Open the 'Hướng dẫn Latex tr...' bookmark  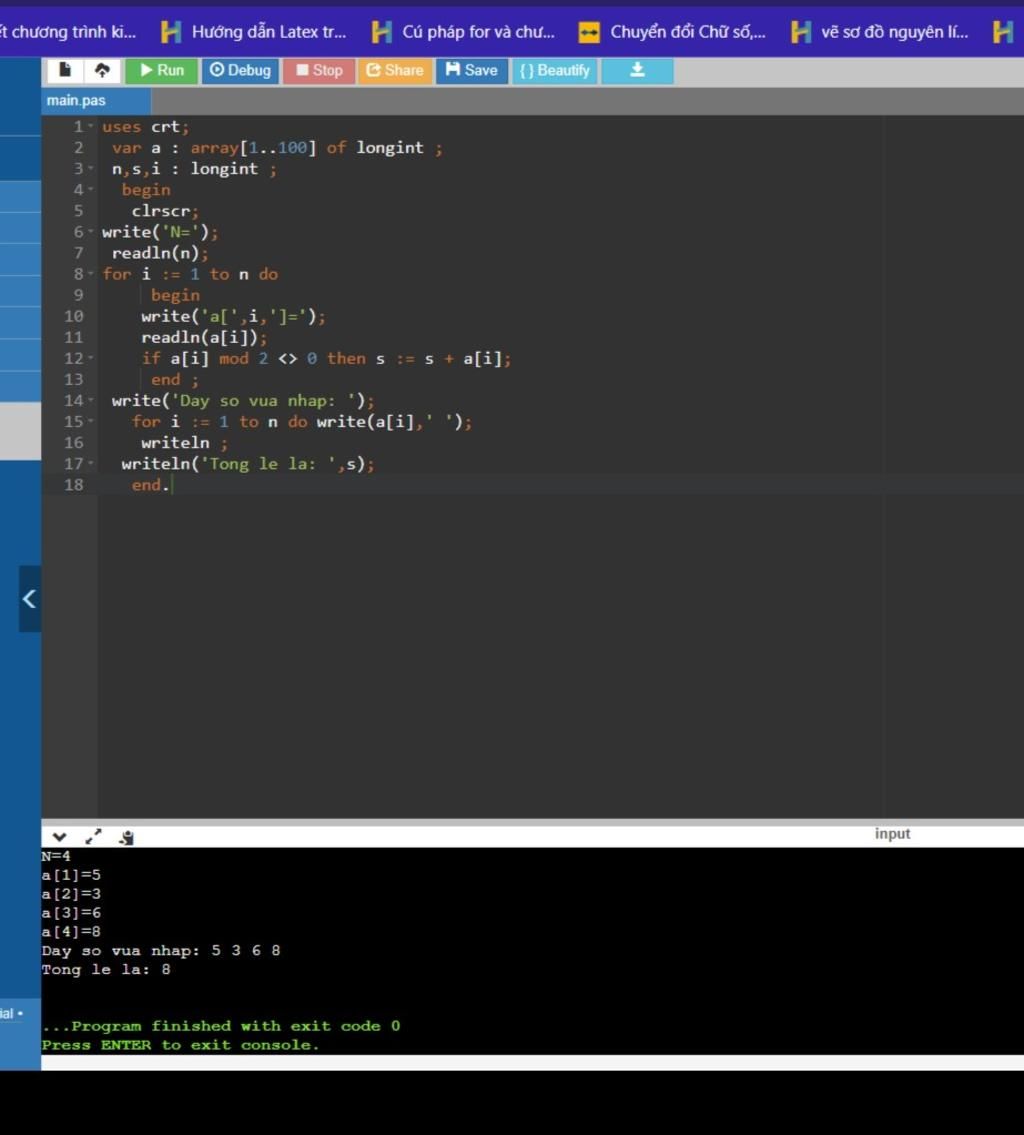point(254,32)
